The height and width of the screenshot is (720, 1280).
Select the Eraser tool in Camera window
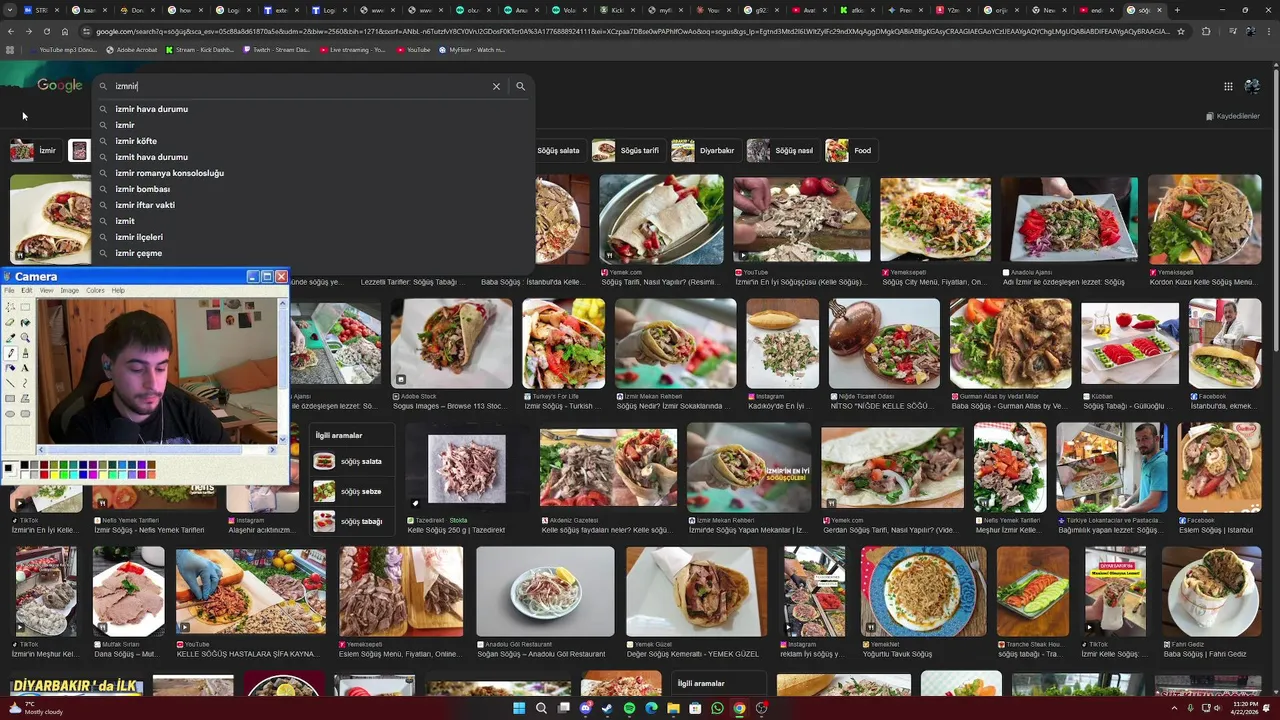click(10, 322)
